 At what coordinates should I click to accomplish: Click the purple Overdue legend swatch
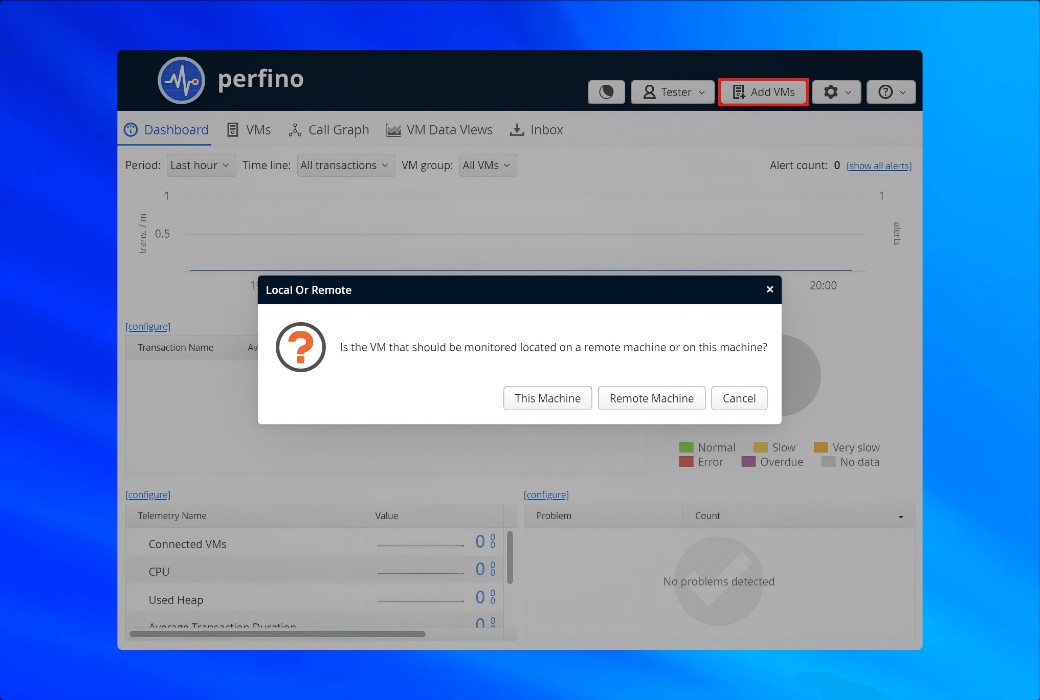click(748, 462)
